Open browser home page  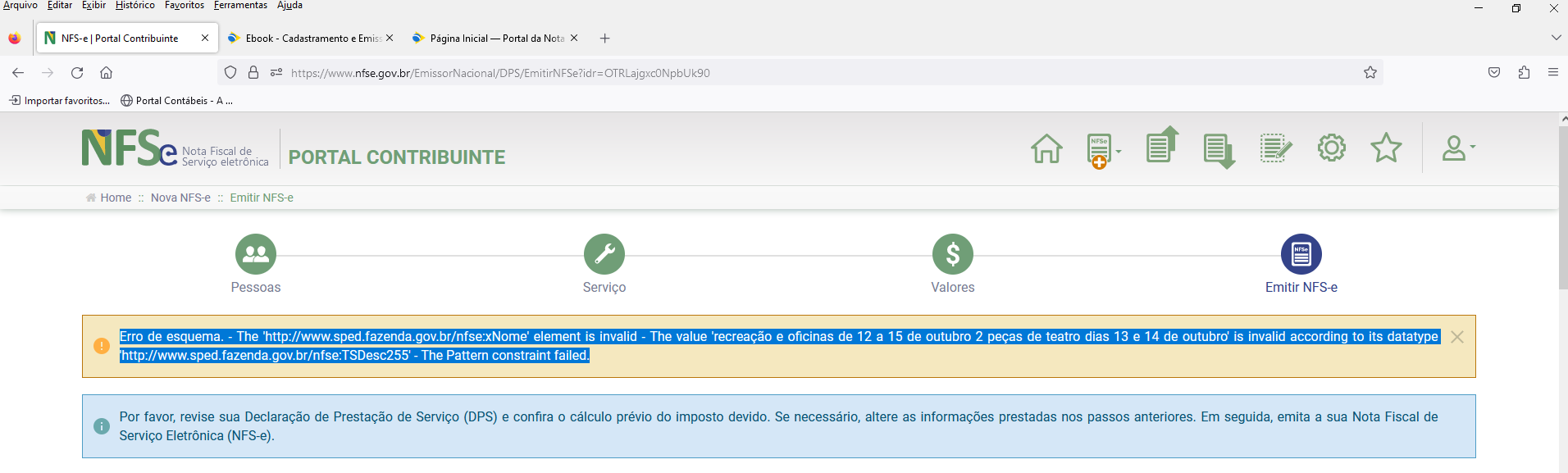coord(107,73)
